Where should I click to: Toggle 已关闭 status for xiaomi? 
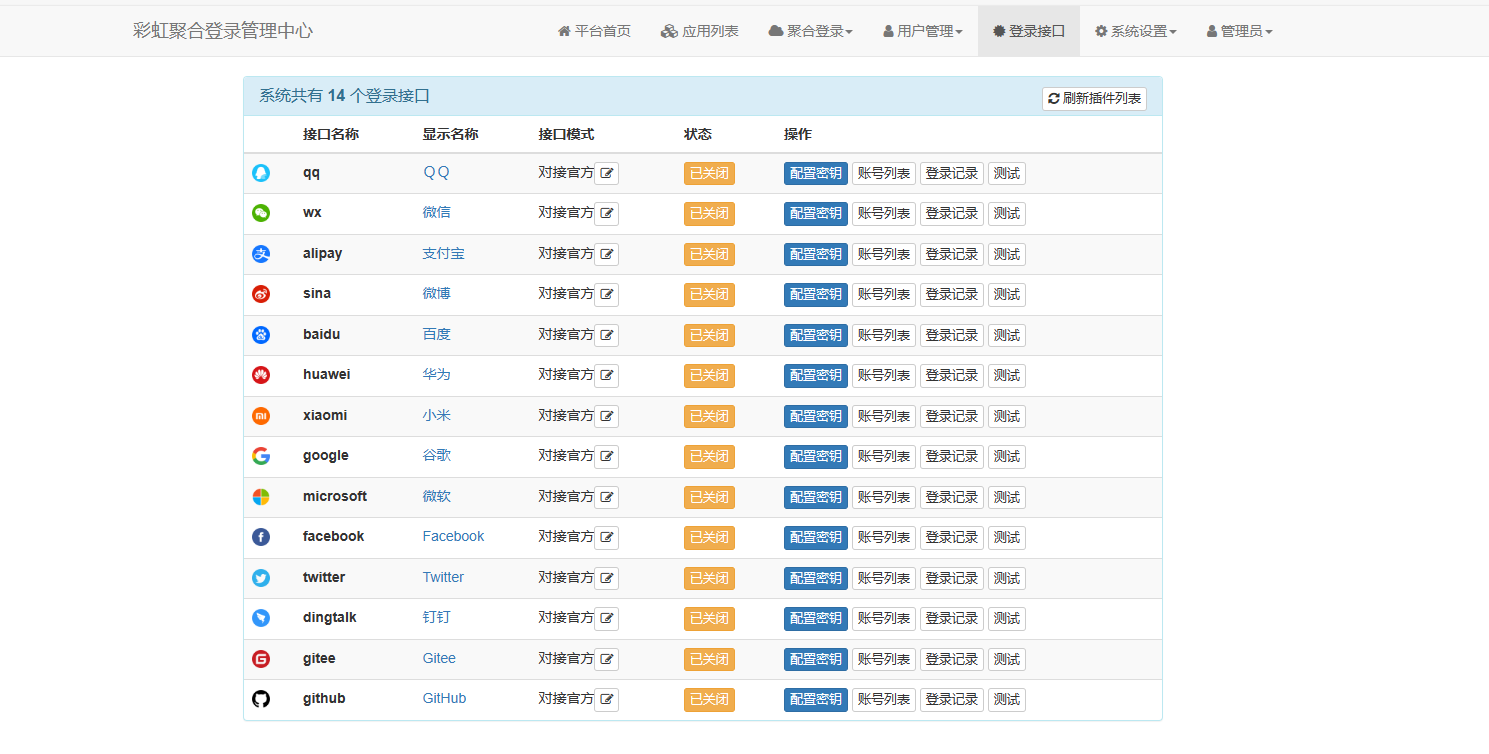pos(709,416)
